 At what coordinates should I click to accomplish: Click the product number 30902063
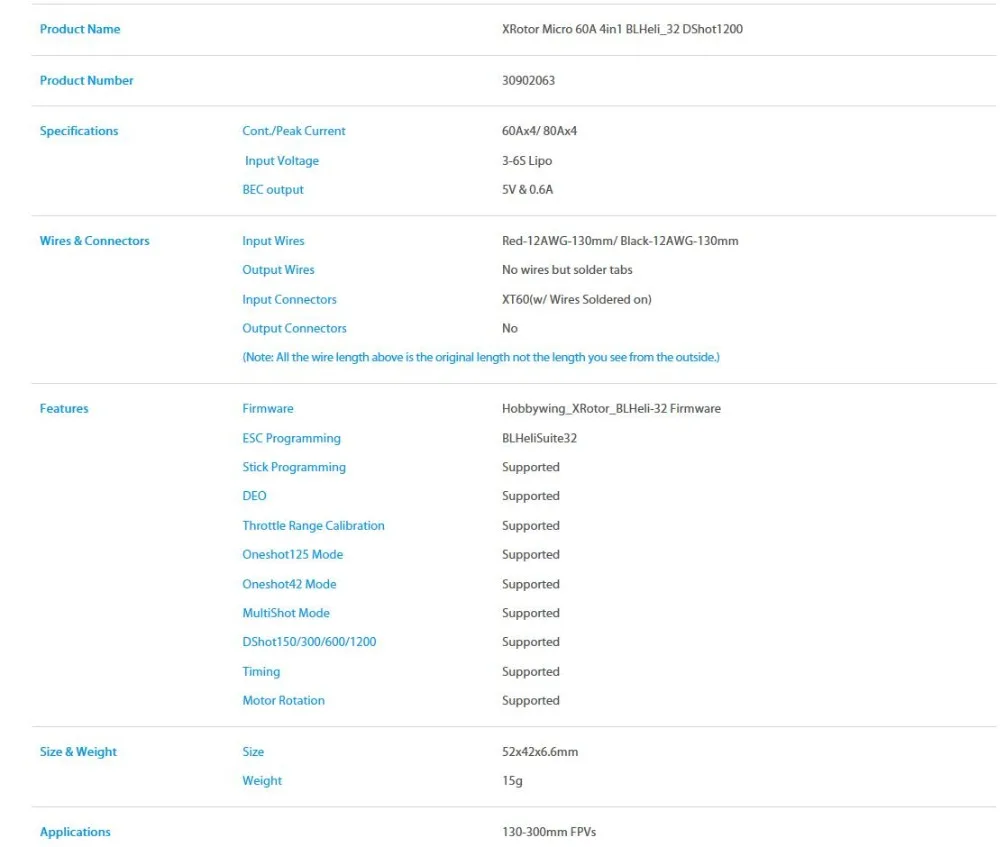coord(528,80)
